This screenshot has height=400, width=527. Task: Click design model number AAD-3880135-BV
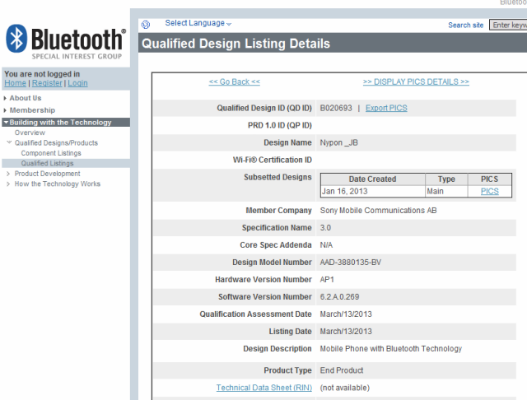pos(350,262)
